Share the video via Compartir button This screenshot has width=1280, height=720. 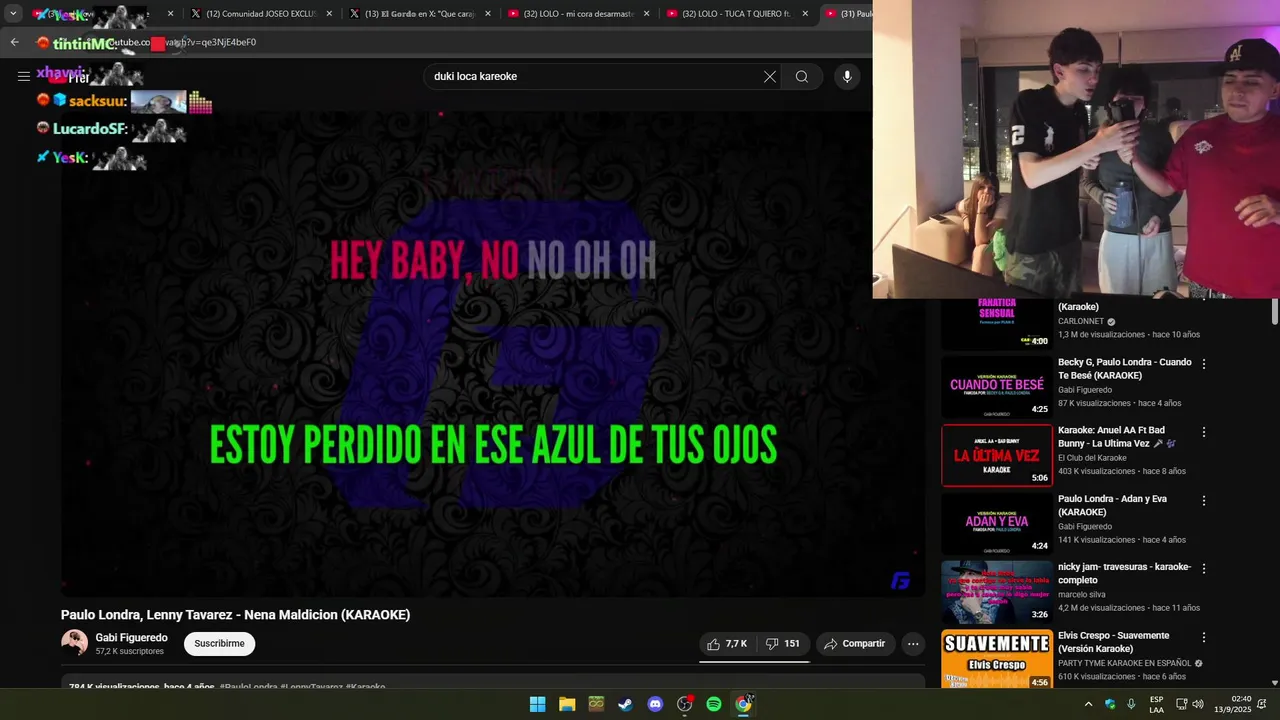click(x=855, y=644)
